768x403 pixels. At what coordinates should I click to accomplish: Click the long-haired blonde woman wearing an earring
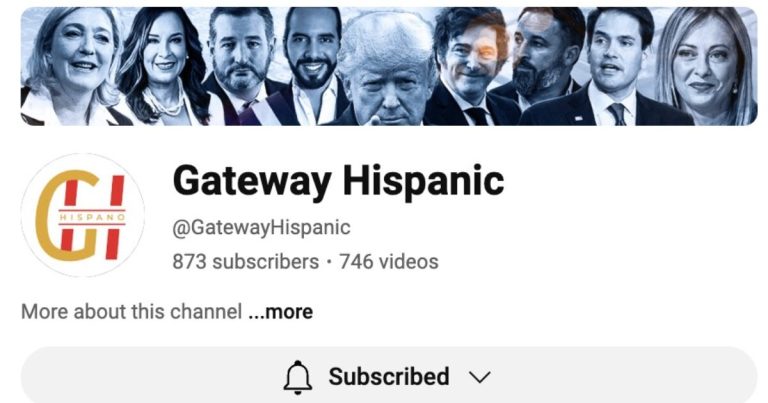click(x=705, y=66)
